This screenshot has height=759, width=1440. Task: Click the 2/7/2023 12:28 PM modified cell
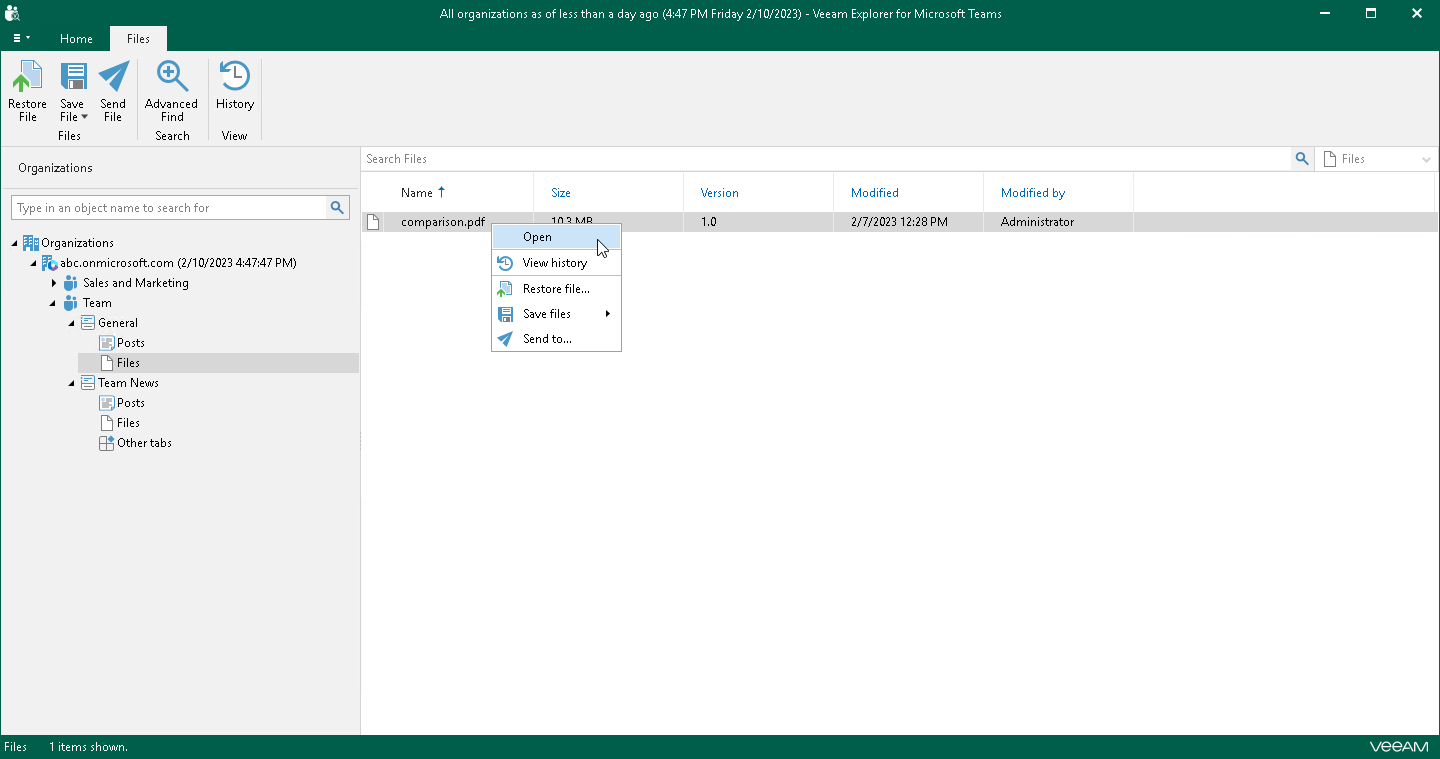click(899, 222)
